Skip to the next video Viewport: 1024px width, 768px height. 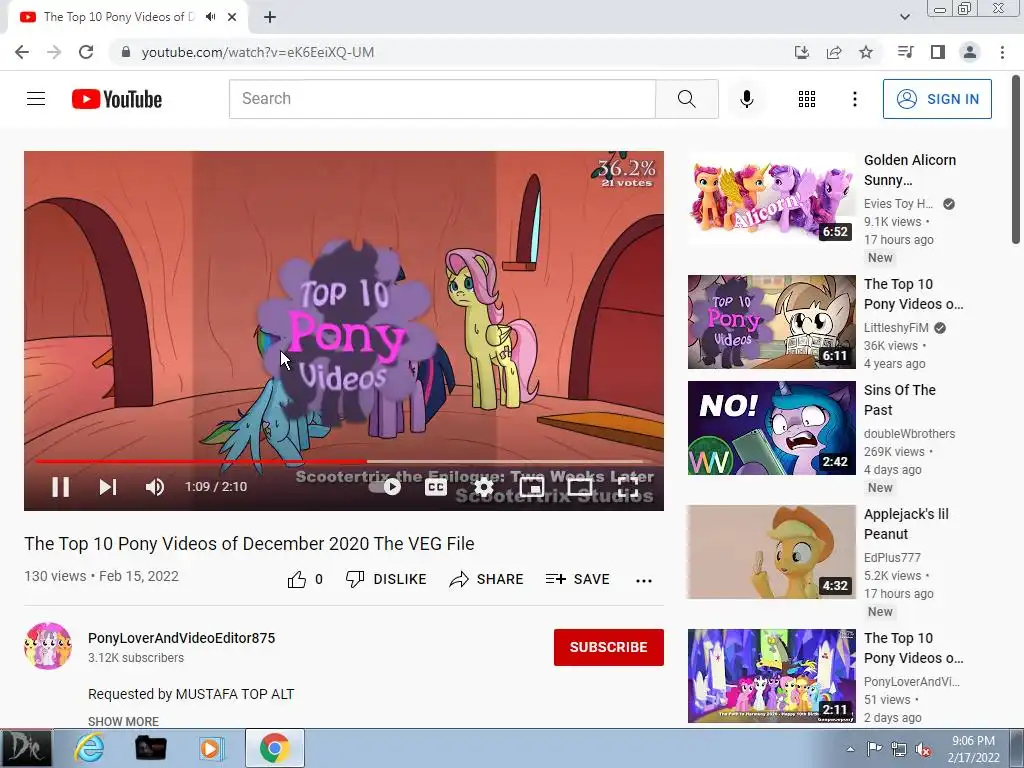[108, 487]
